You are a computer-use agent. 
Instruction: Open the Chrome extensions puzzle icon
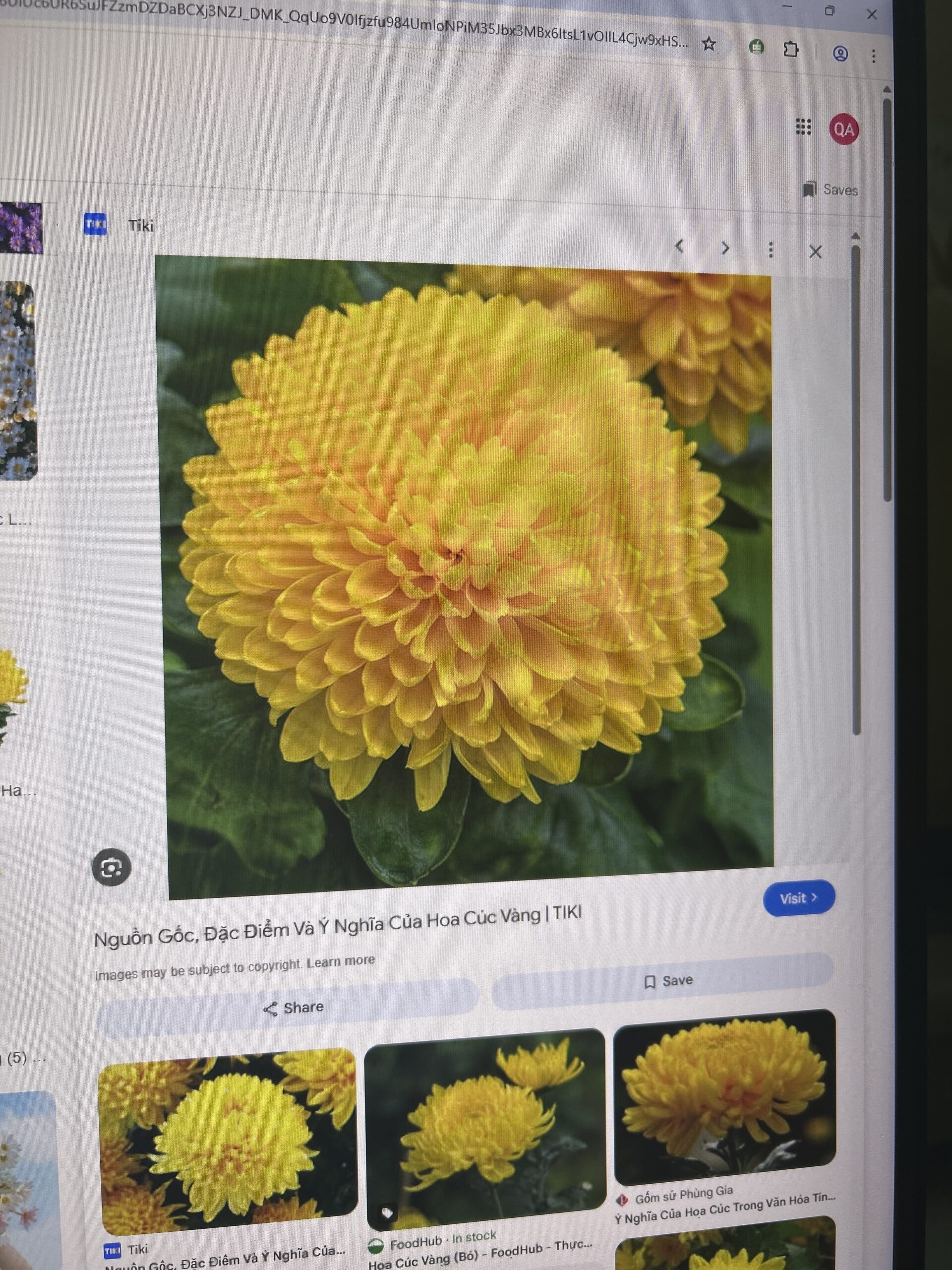(x=791, y=50)
